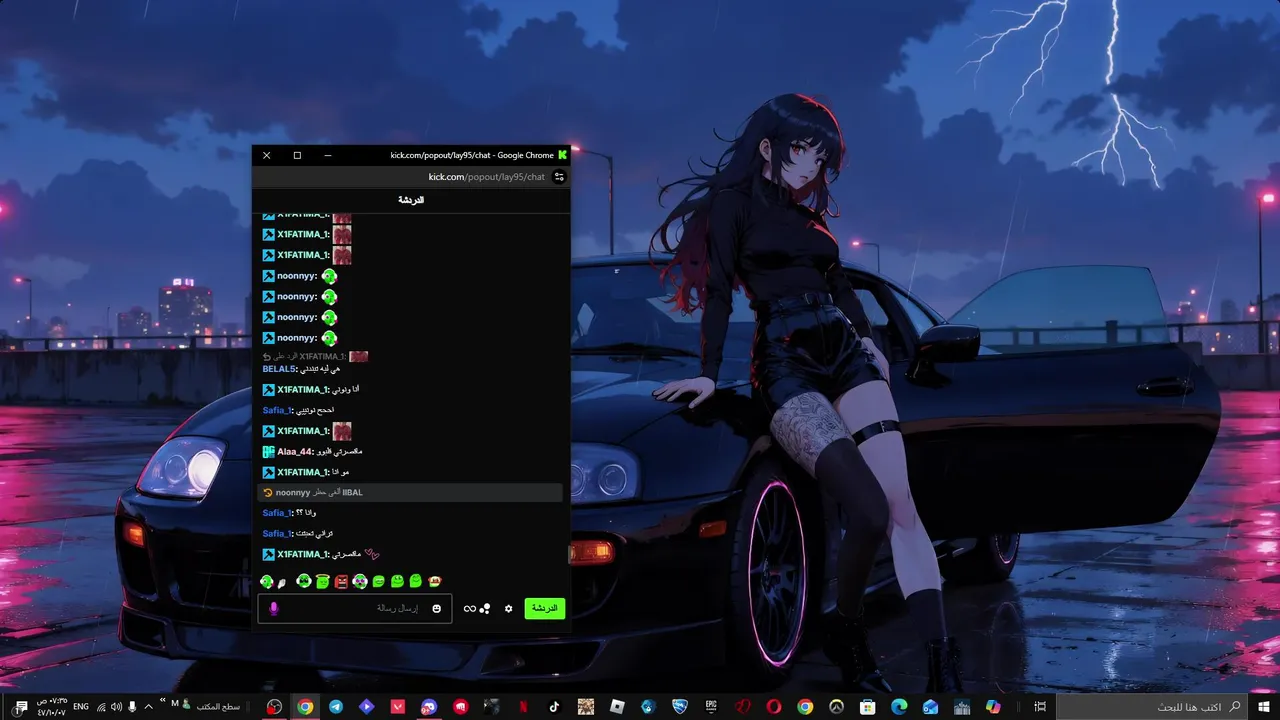1280x720 pixels.
Task: Click moderator badge on the hearts message
Action: pos(268,554)
